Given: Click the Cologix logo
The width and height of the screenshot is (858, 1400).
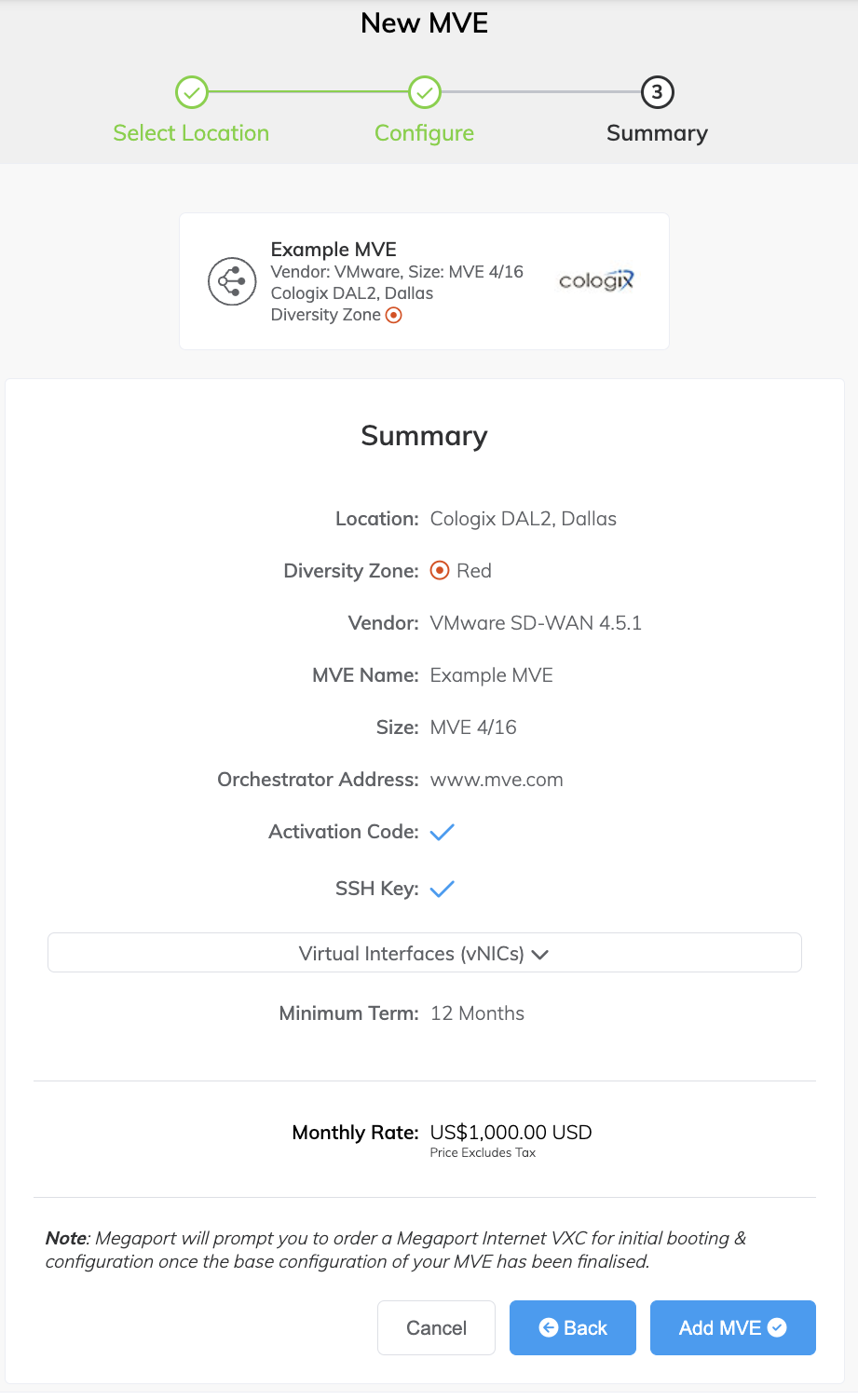Looking at the screenshot, I should coord(596,280).
